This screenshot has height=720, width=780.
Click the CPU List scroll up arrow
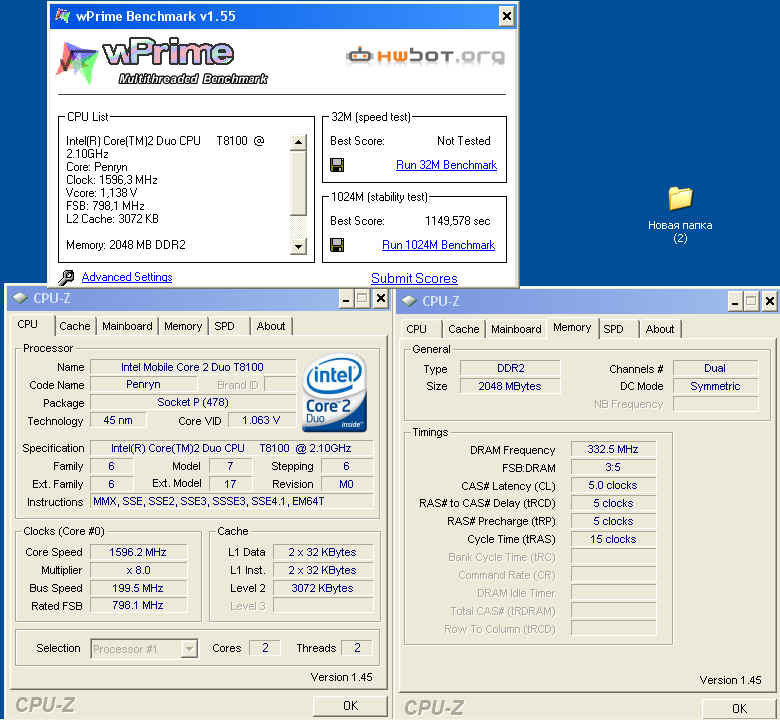(298, 142)
